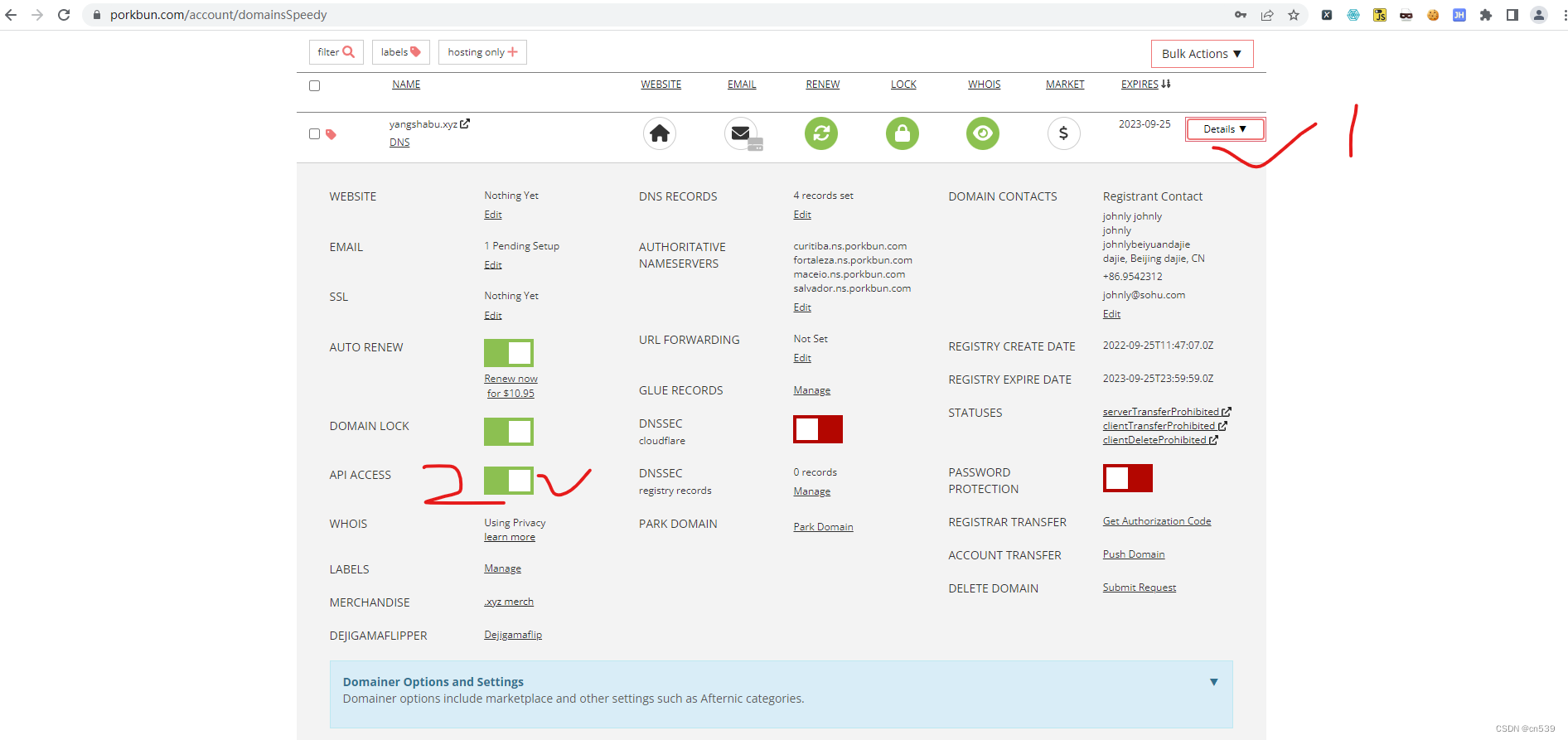Image resolution: width=1568 pixels, height=740 pixels.
Task: Toggle the browser side panel icon
Action: (x=1512, y=15)
